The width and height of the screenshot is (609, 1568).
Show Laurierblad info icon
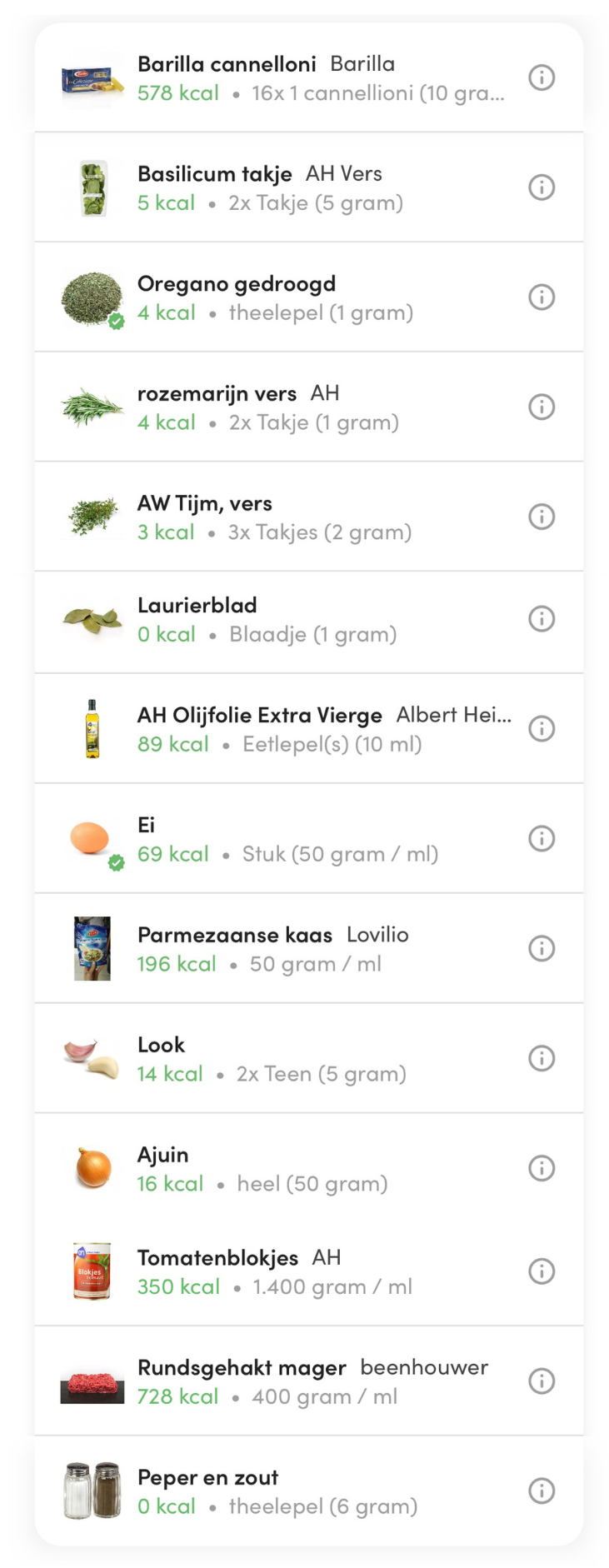542,619
